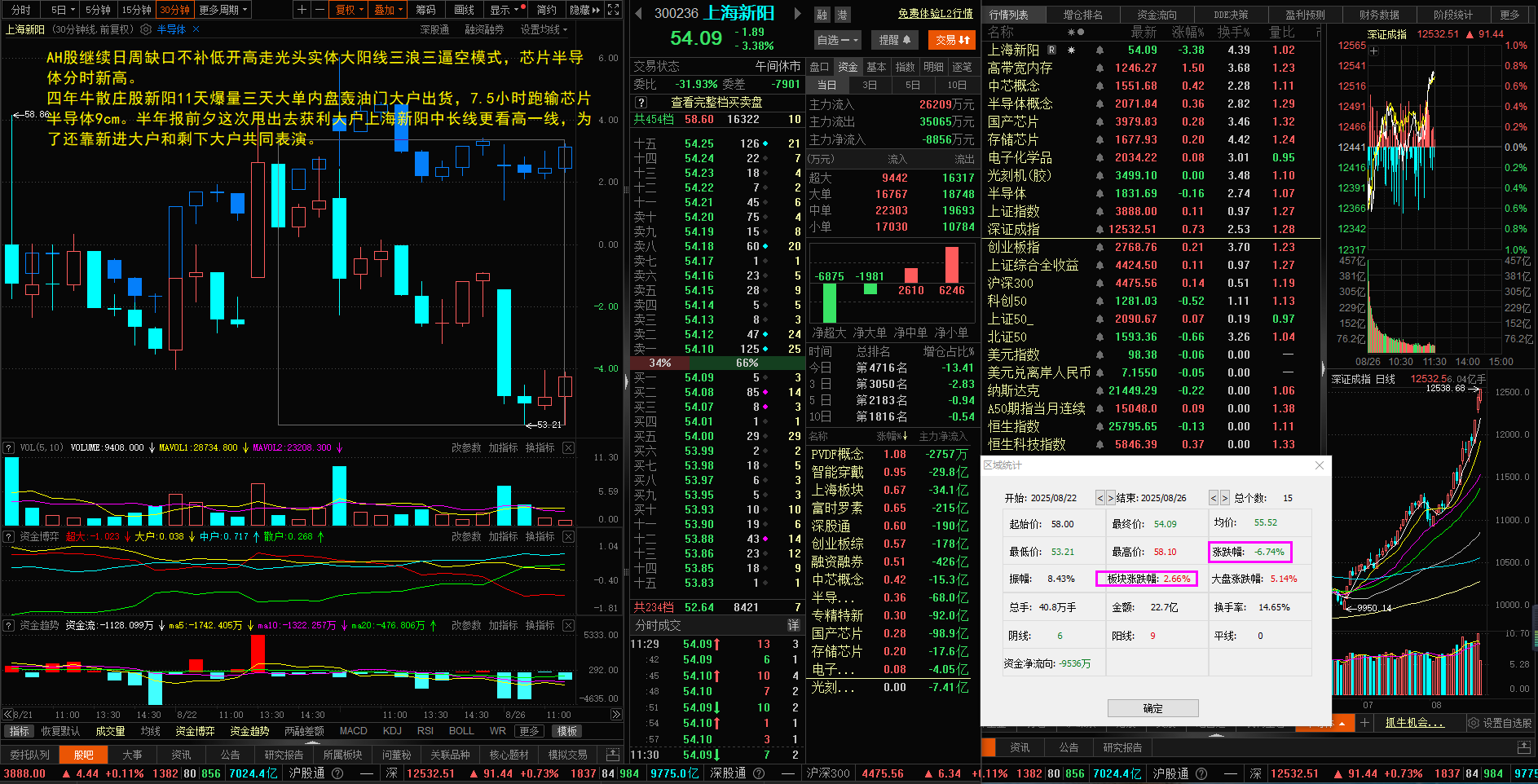Select 15分钟 period
Viewport: 1538px width, 784px height.
click(x=137, y=10)
